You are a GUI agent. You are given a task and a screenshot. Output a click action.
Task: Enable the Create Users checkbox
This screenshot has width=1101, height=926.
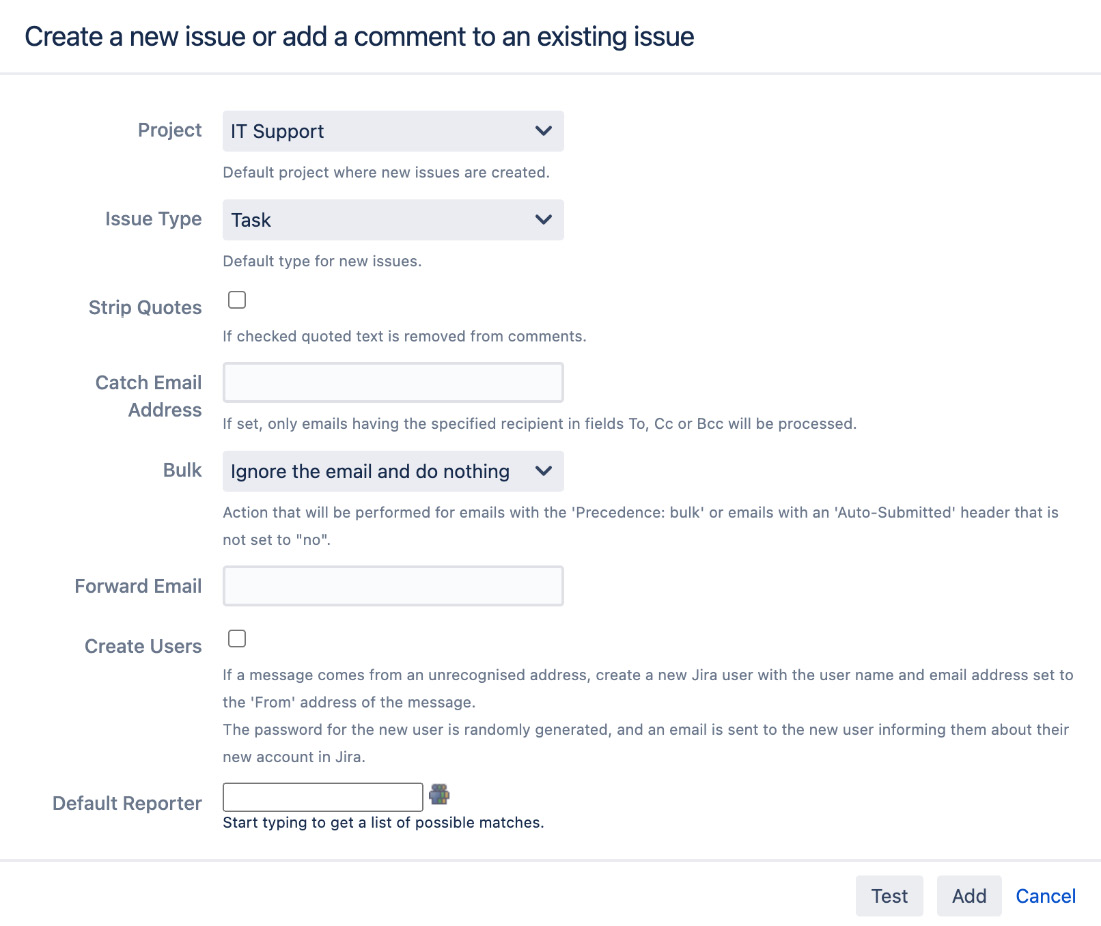point(236,638)
